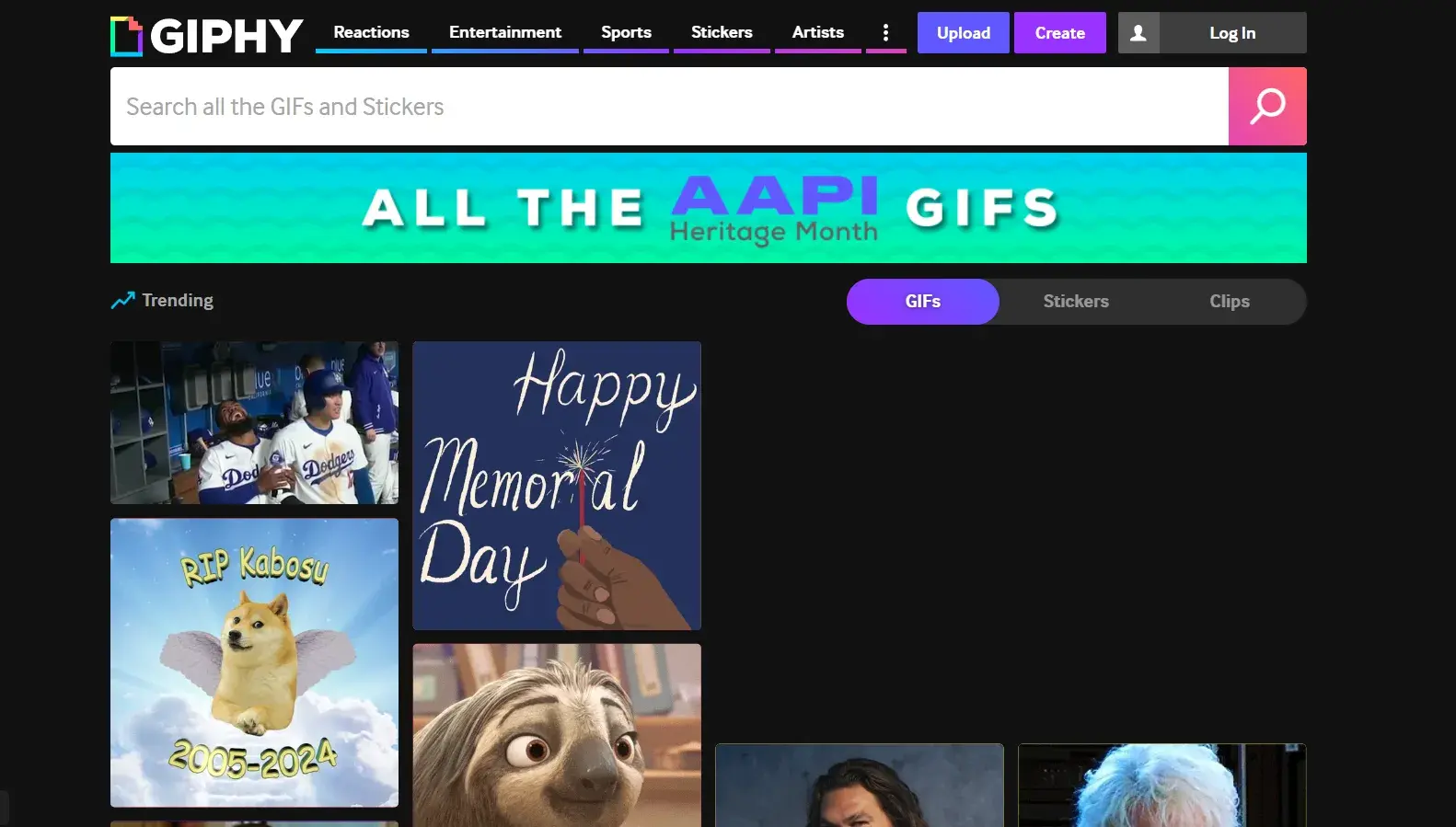This screenshot has height=827, width=1456.
Task: Open the Happy Memorial Day GIF
Action: [557, 486]
